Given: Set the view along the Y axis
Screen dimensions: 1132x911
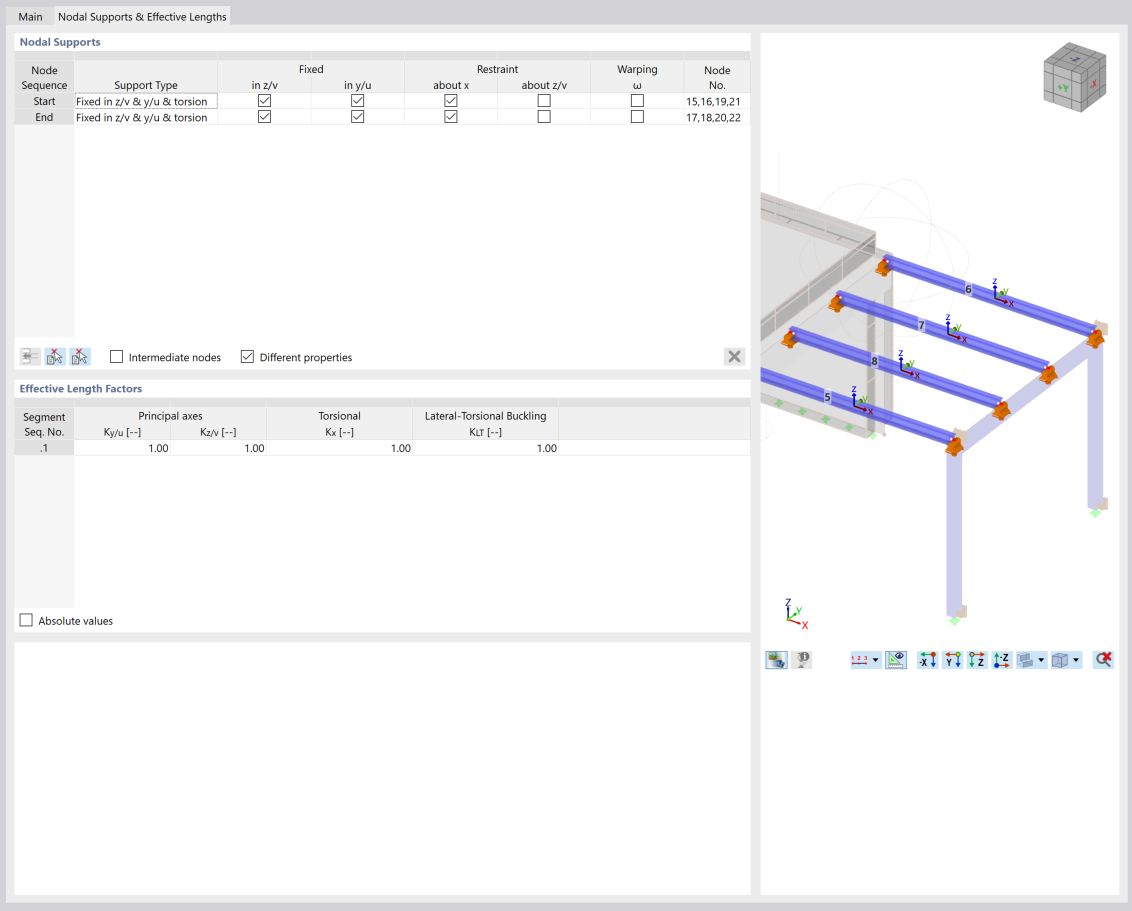Looking at the screenshot, I should (951, 659).
